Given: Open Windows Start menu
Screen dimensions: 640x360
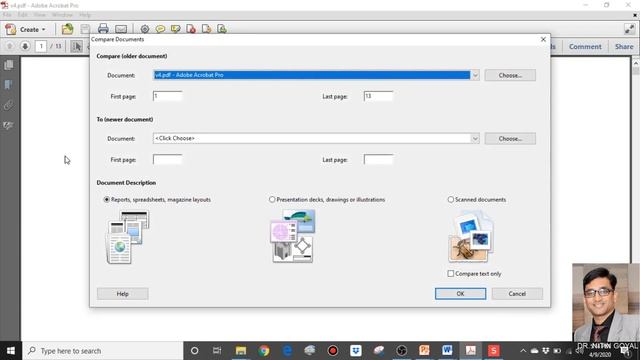Looking at the screenshot, I should (x=11, y=351).
